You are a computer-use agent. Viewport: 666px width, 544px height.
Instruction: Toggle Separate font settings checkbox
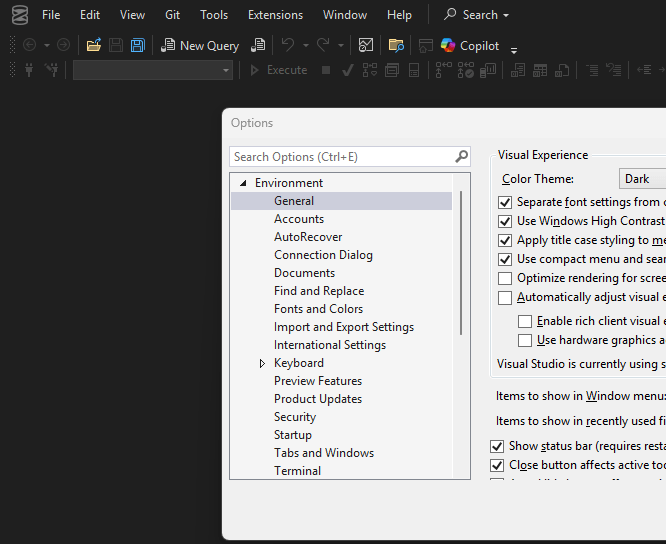[x=505, y=202]
